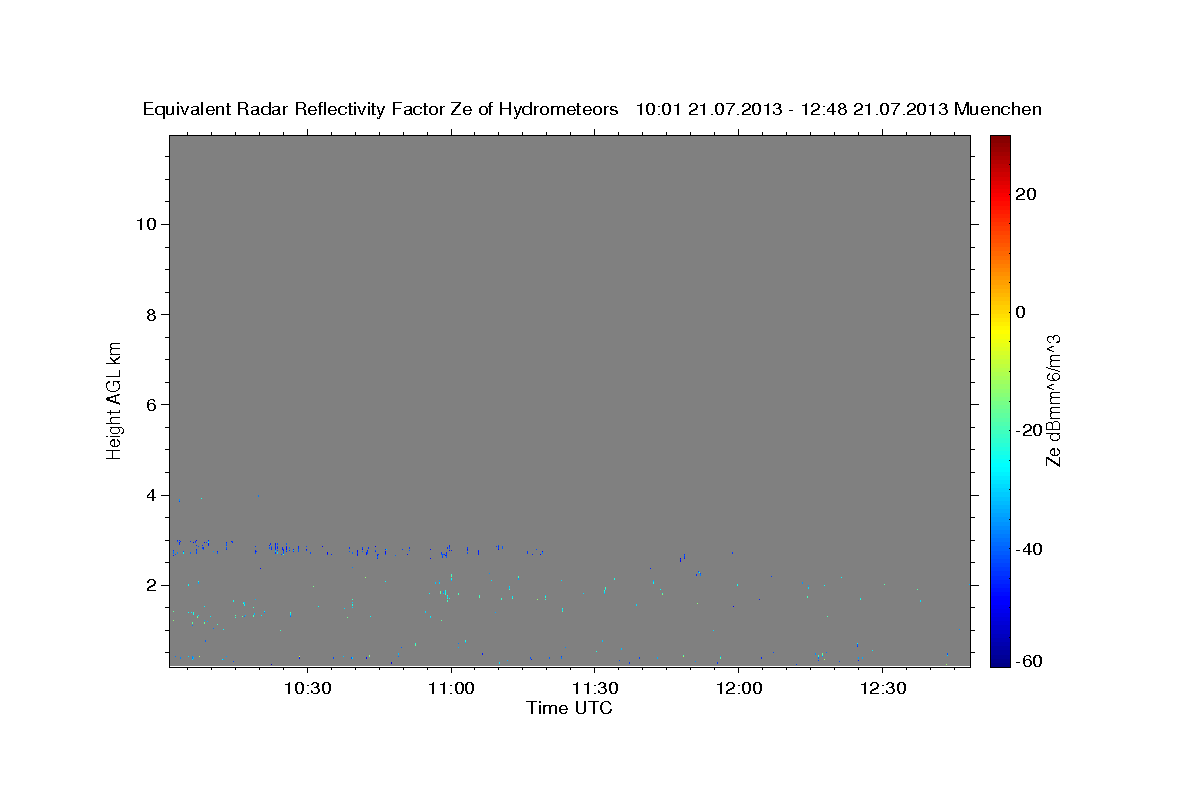Click the 6 km height tick label

152,404
